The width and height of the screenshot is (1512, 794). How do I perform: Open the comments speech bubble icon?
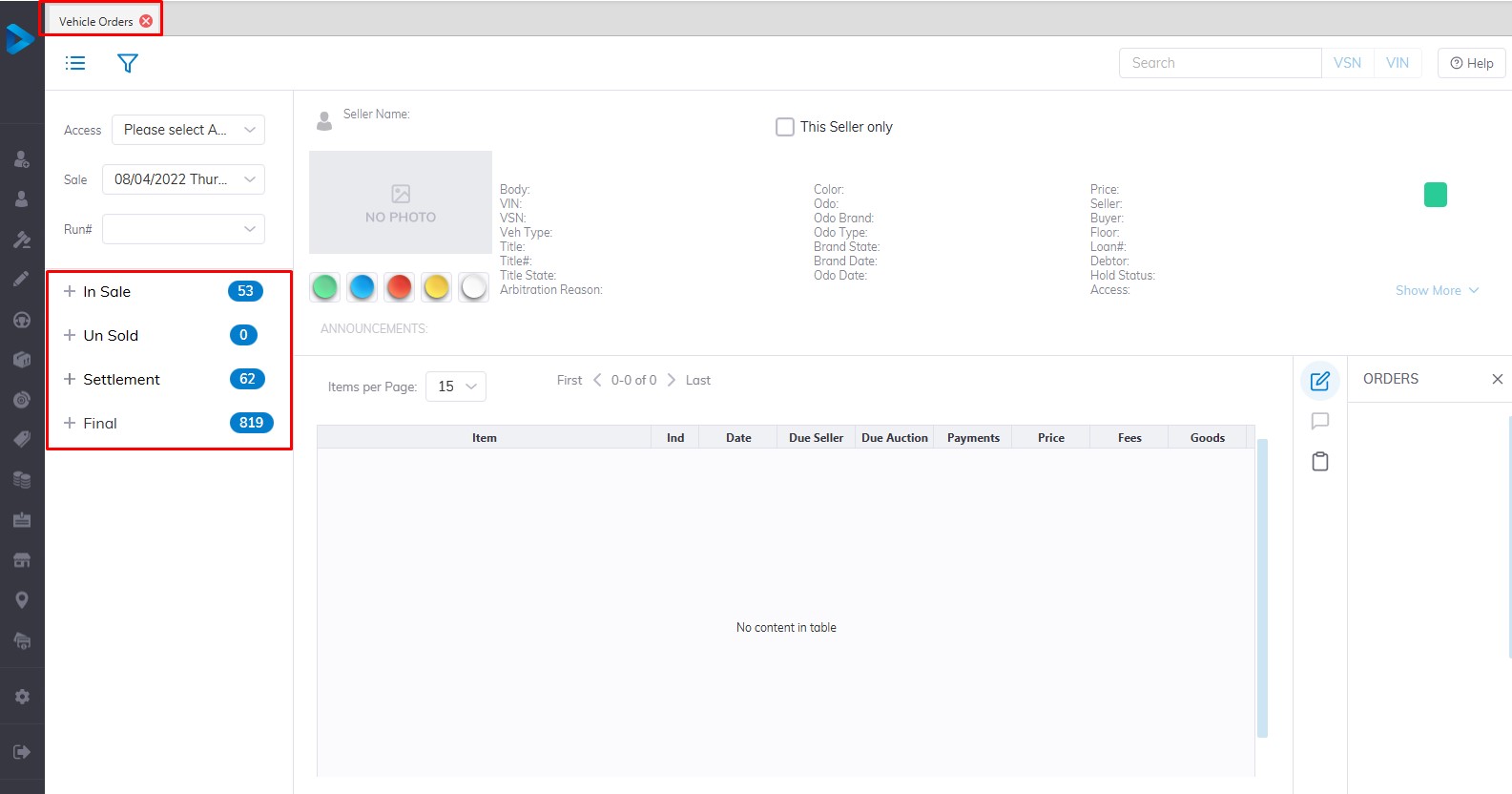click(x=1320, y=421)
